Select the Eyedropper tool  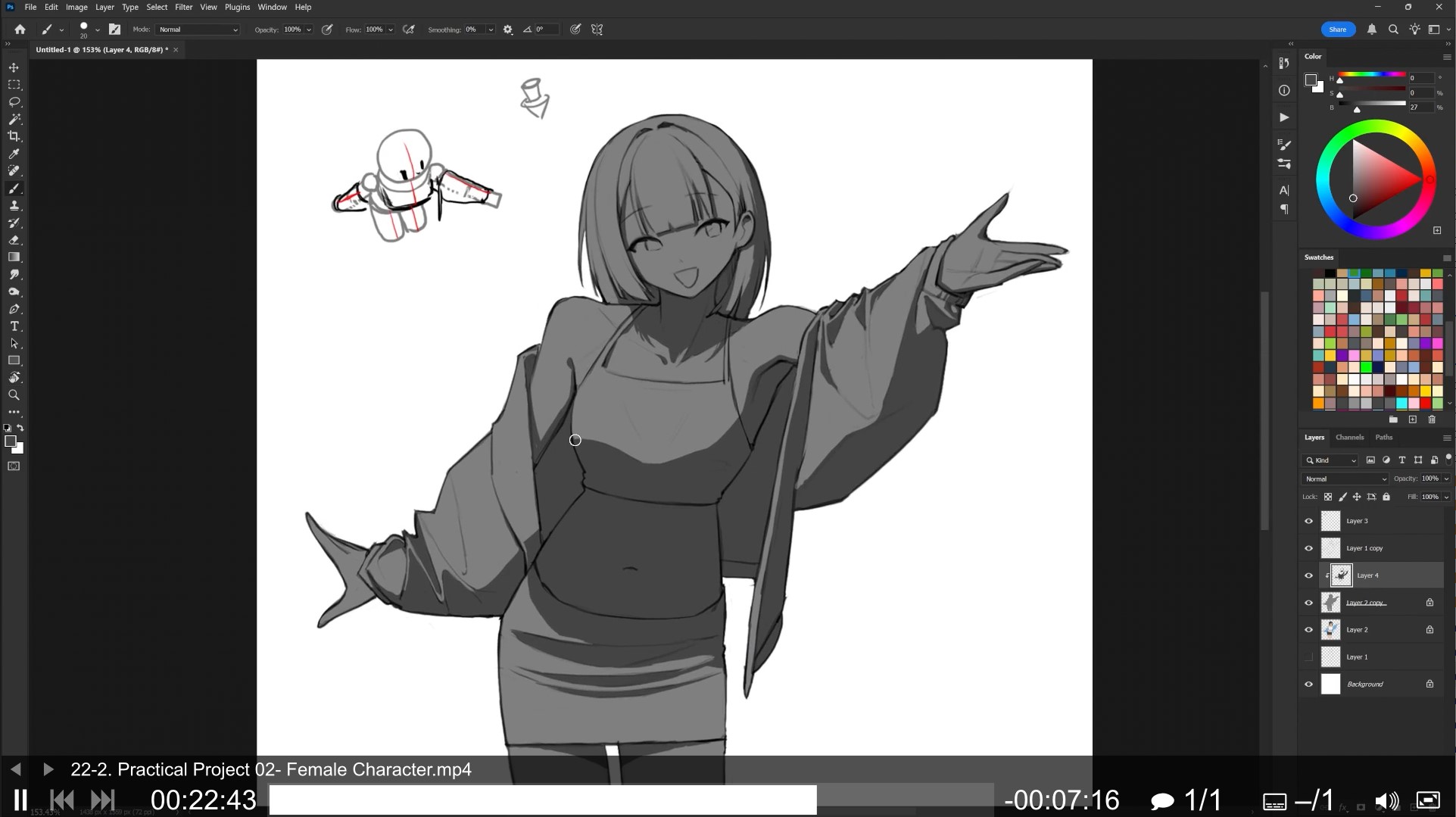14,154
